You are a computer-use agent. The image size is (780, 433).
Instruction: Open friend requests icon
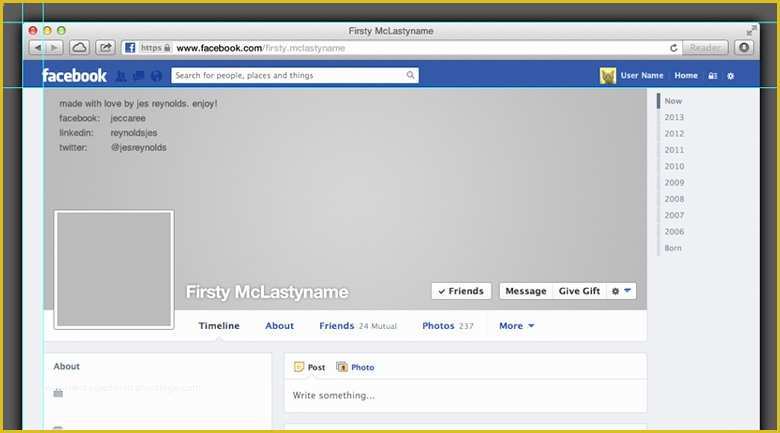tap(121, 76)
